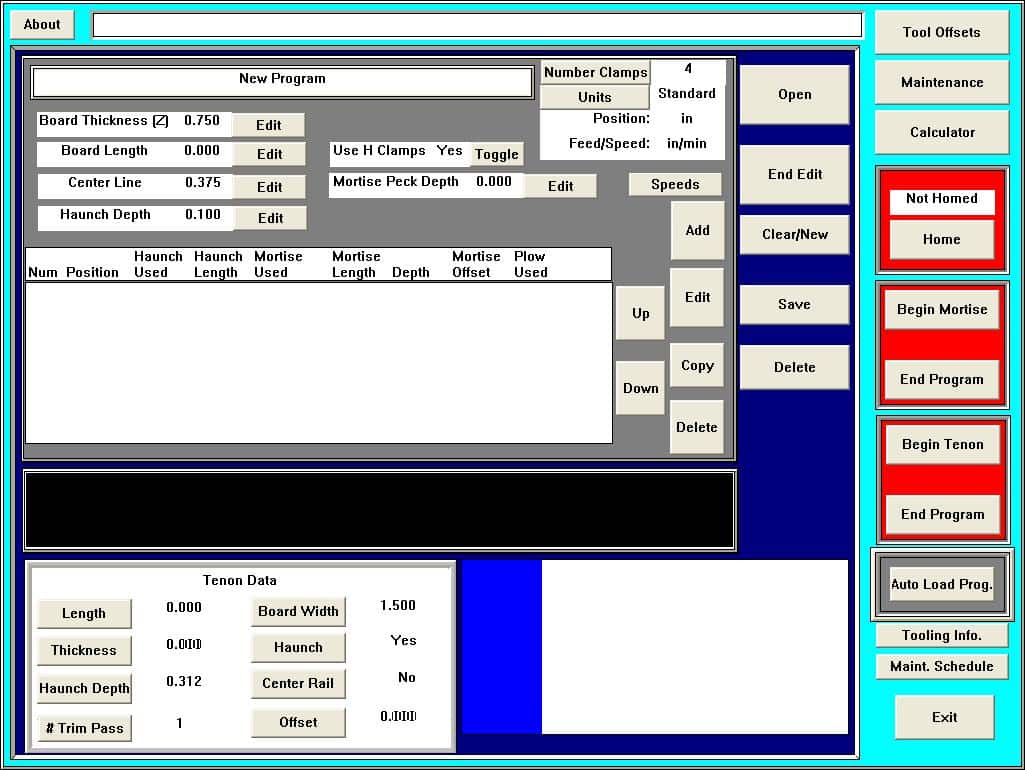Change the measurement Units

[x=595, y=98]
